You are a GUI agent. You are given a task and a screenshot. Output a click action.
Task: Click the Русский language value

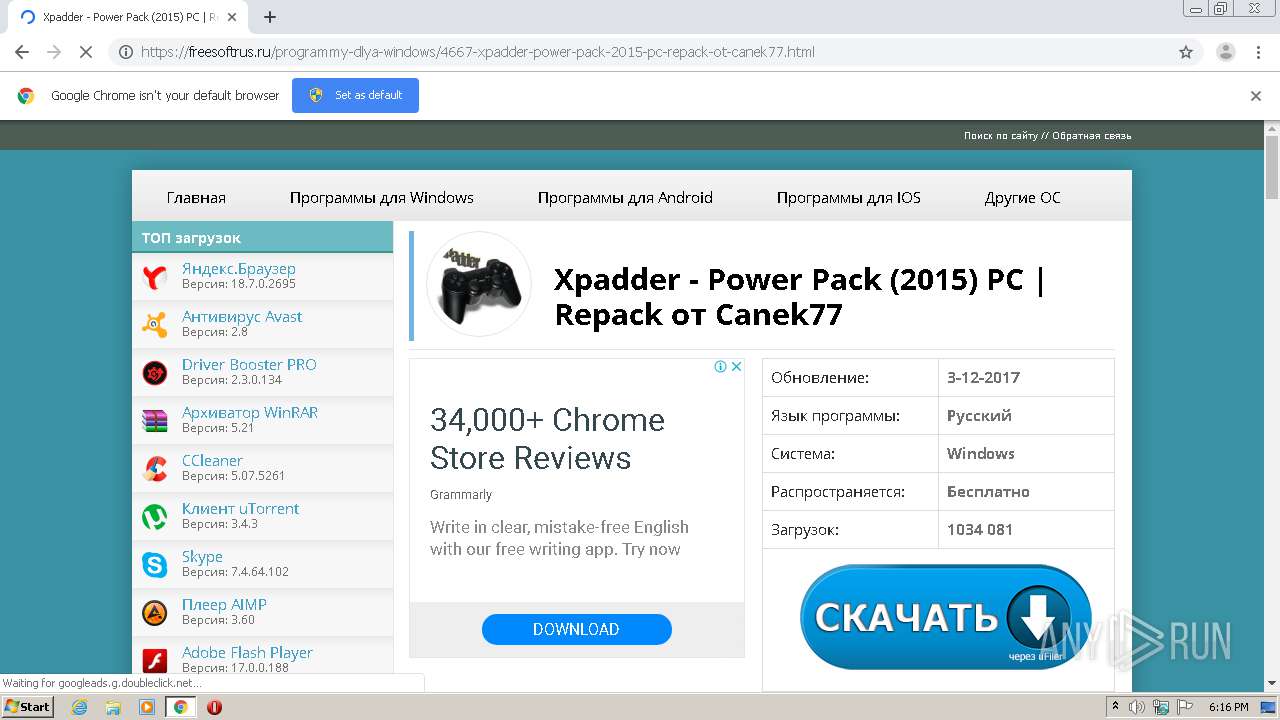tap(979, 415)
